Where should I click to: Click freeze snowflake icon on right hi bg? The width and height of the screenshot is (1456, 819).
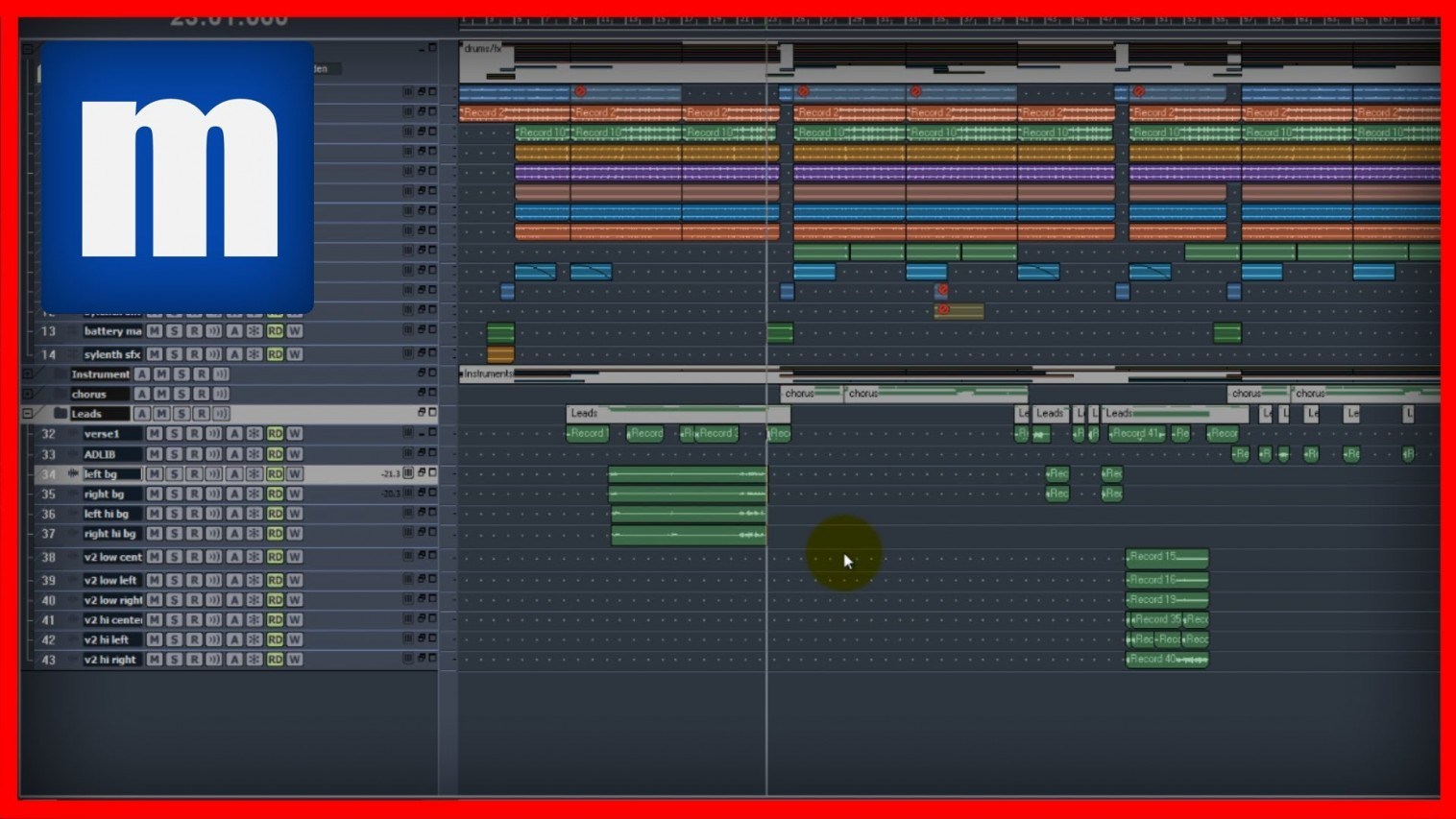(255, 534)
